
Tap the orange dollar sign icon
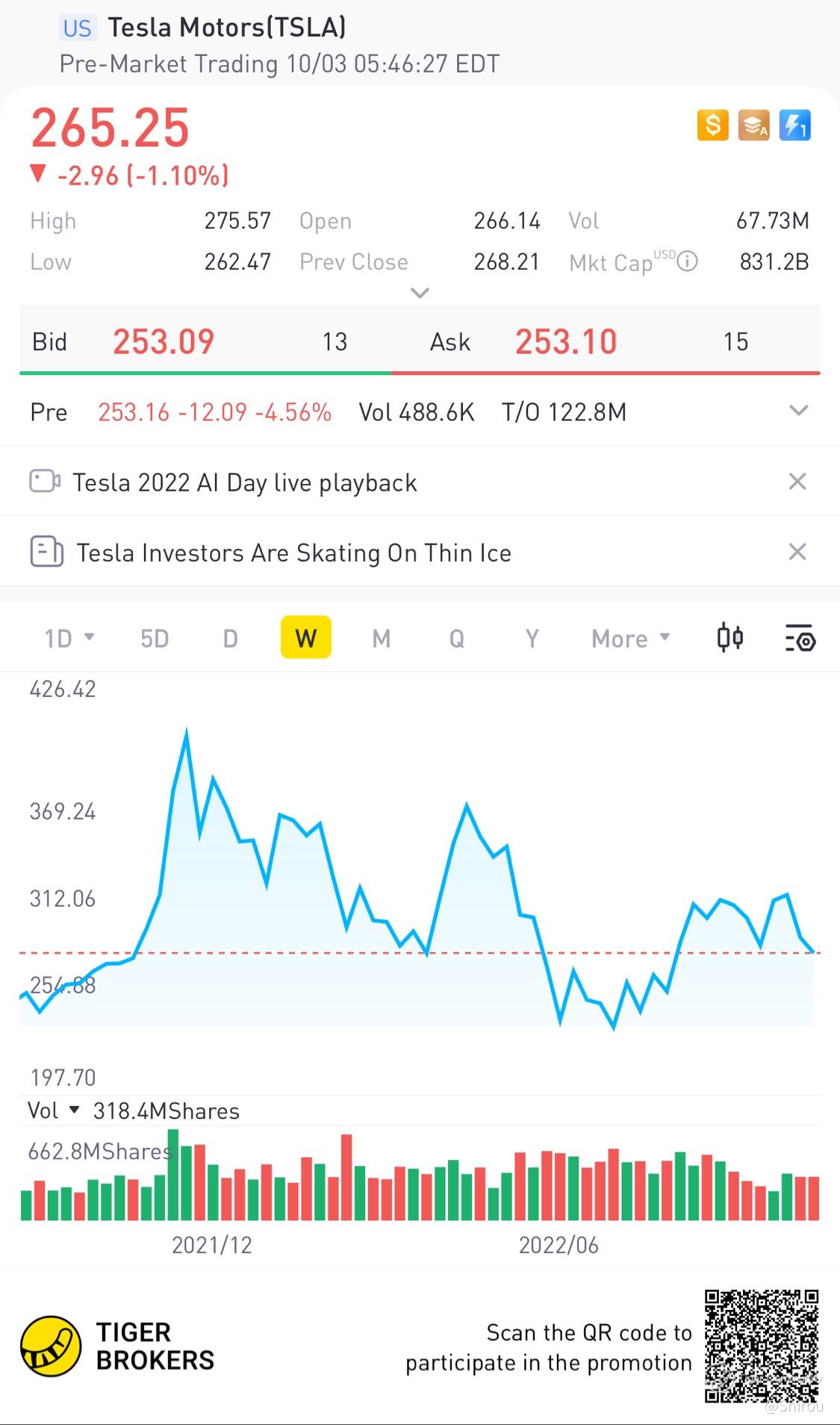click(x=712, y=125)
